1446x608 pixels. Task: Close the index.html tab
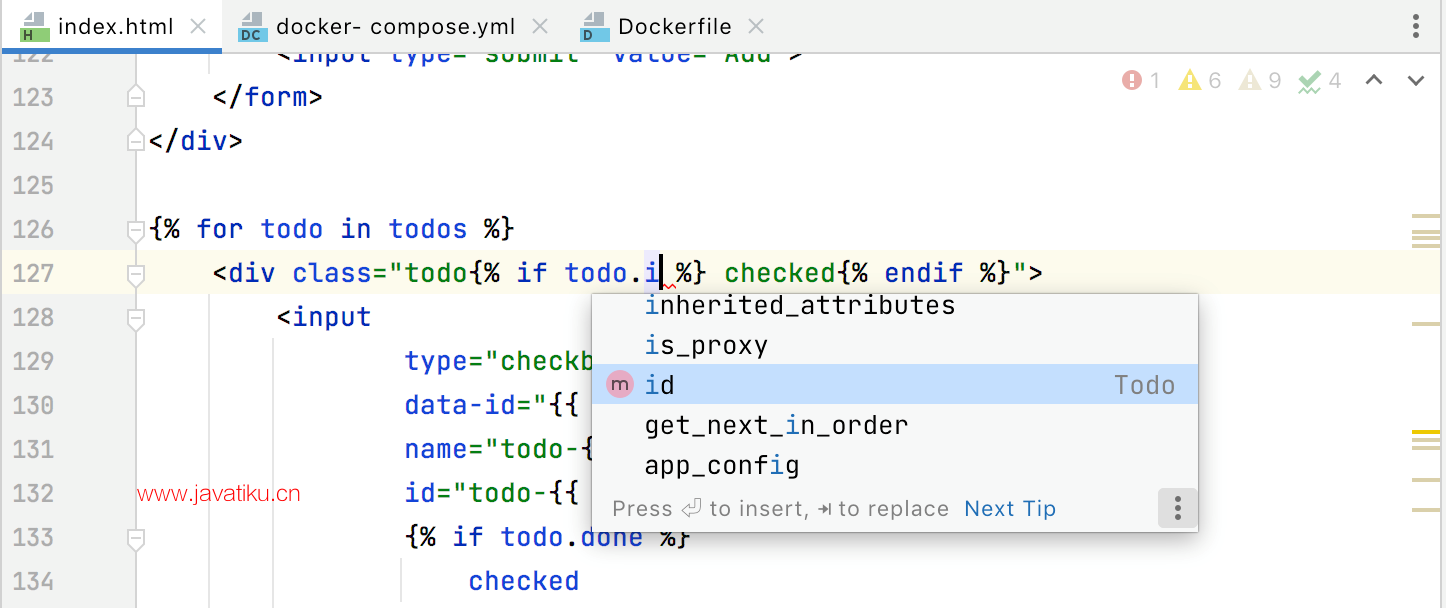coord(198,27)
